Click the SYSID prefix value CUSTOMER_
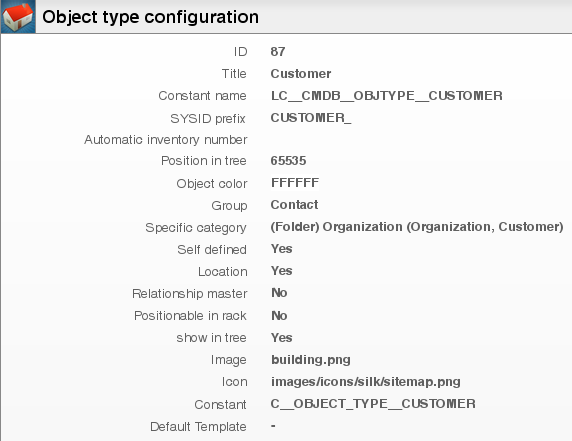This screenshot has height=441, width=572. [311, 118]
